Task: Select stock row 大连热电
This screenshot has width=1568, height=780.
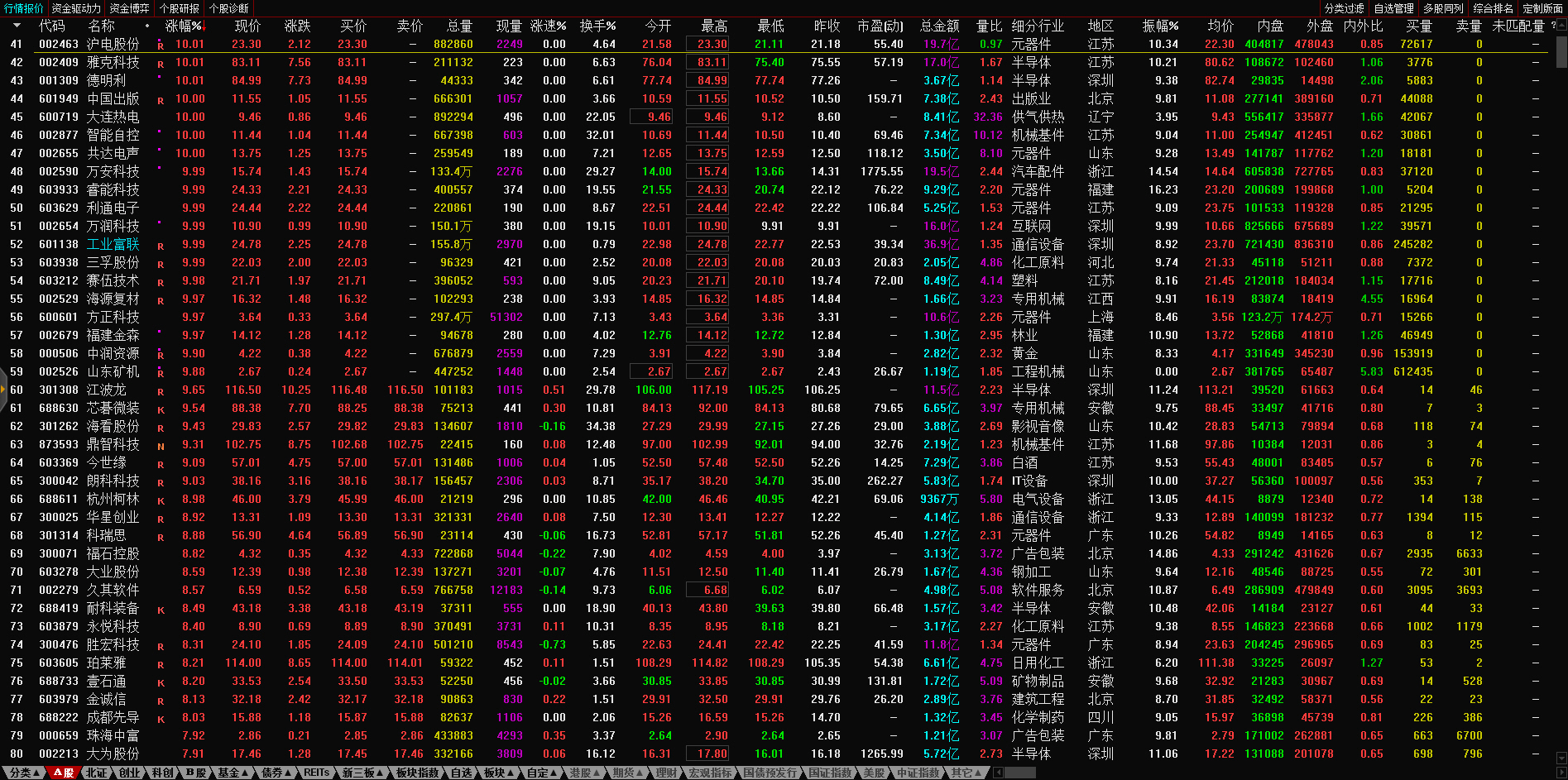Action: click(113, 117)
